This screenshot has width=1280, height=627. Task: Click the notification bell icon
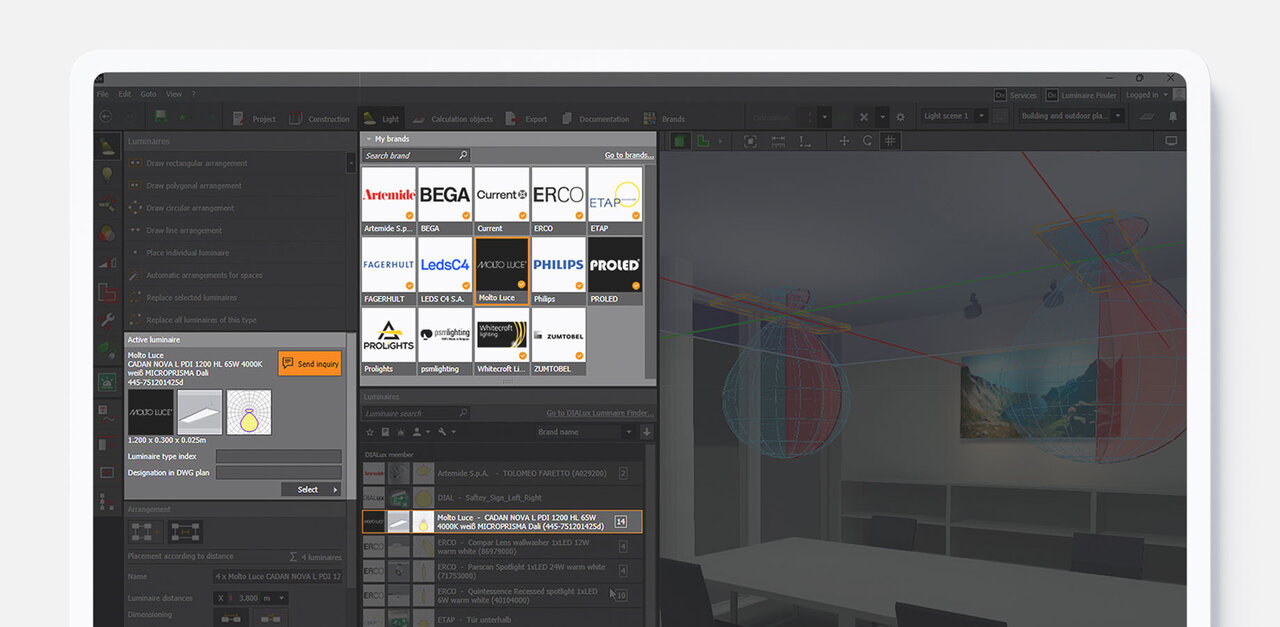click(1173, 117)
